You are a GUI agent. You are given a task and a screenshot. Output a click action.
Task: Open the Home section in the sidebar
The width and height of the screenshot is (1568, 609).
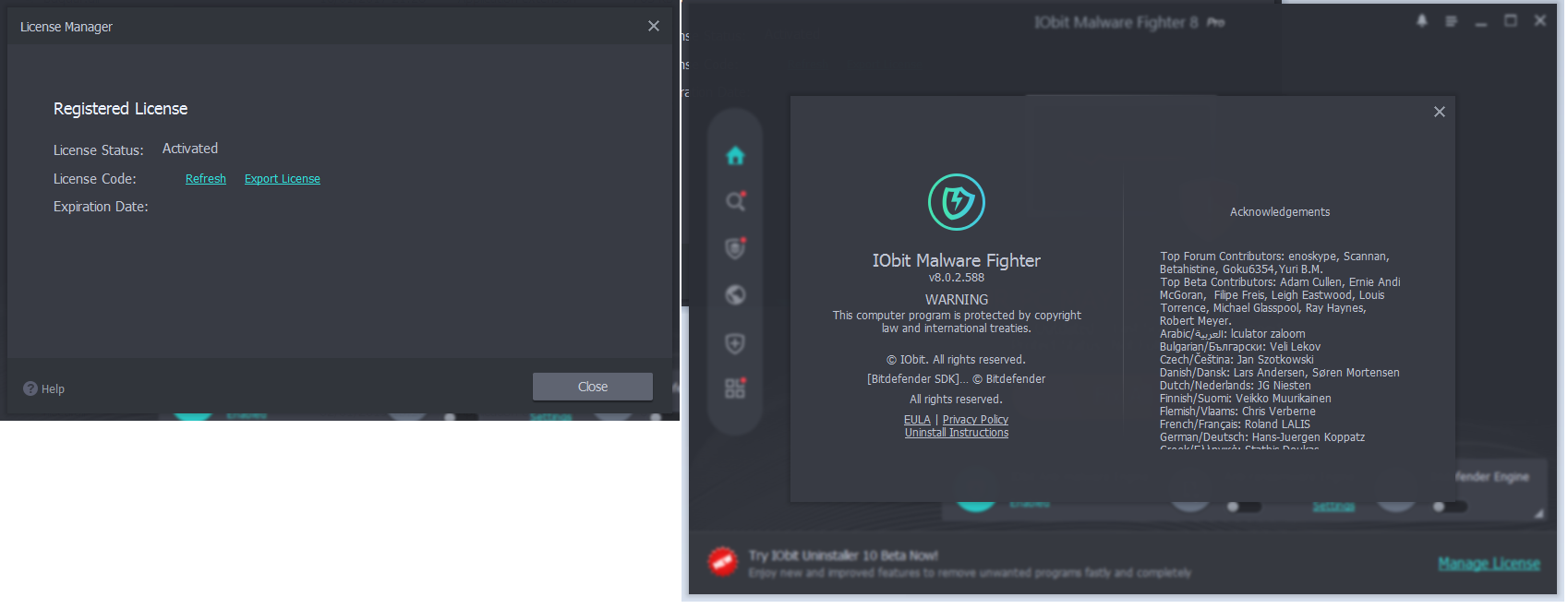(735, 156)
